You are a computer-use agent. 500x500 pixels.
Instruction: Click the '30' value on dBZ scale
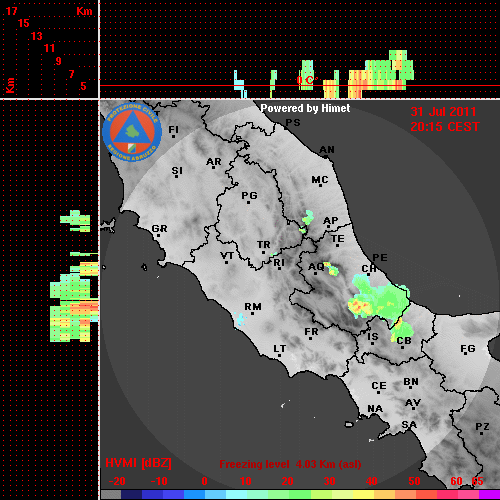click(329, 481)
